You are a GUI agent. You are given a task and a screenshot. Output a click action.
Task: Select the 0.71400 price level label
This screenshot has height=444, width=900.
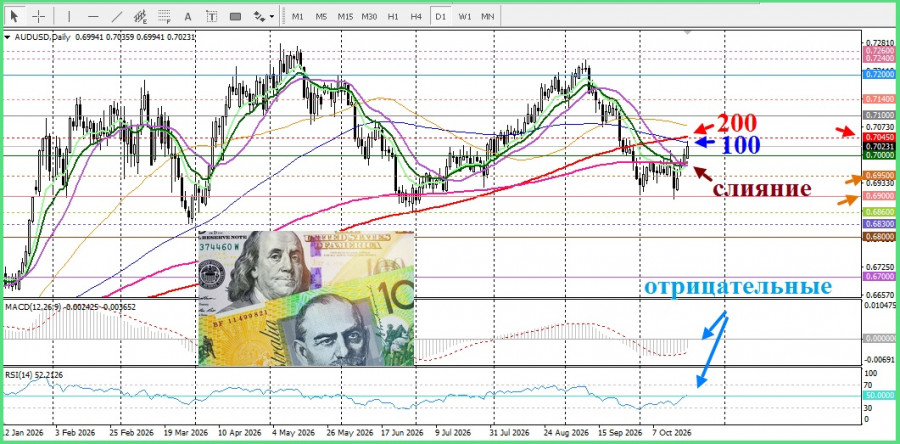(x=879, y=99)
